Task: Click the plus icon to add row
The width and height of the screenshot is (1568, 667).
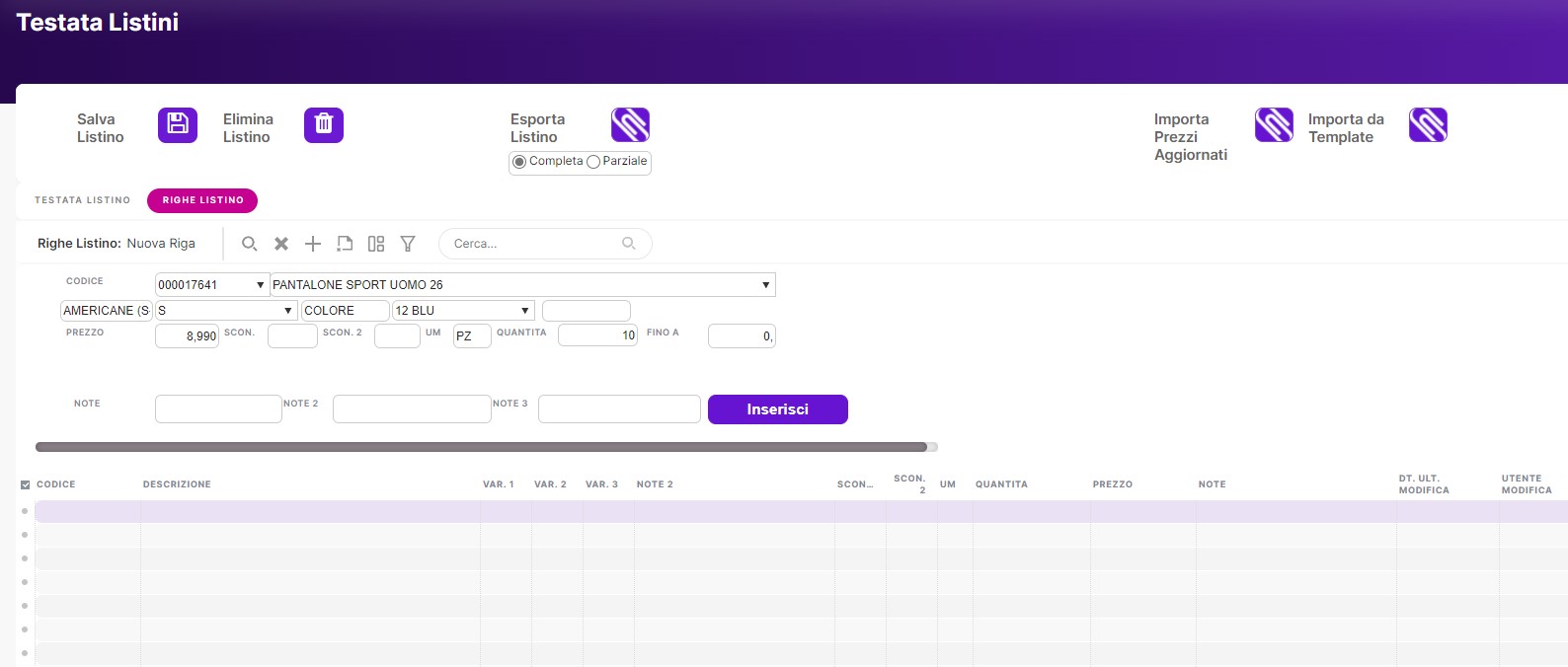Action: click(313, 244)
